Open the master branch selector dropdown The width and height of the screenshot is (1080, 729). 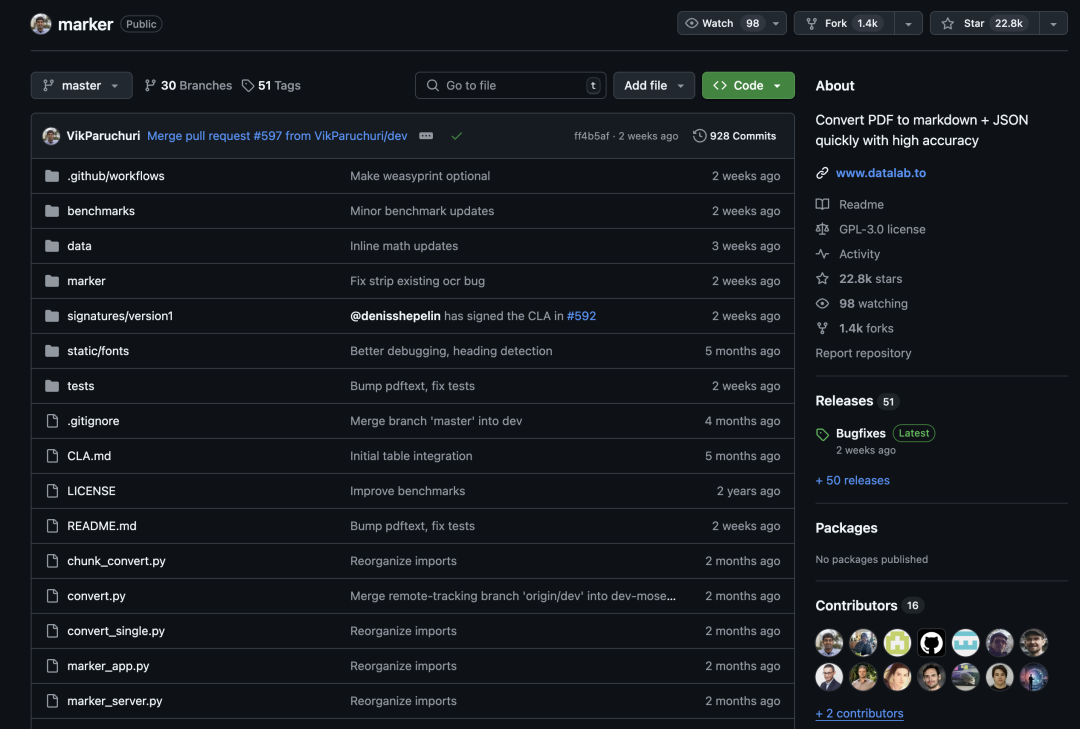coord(81,85)
